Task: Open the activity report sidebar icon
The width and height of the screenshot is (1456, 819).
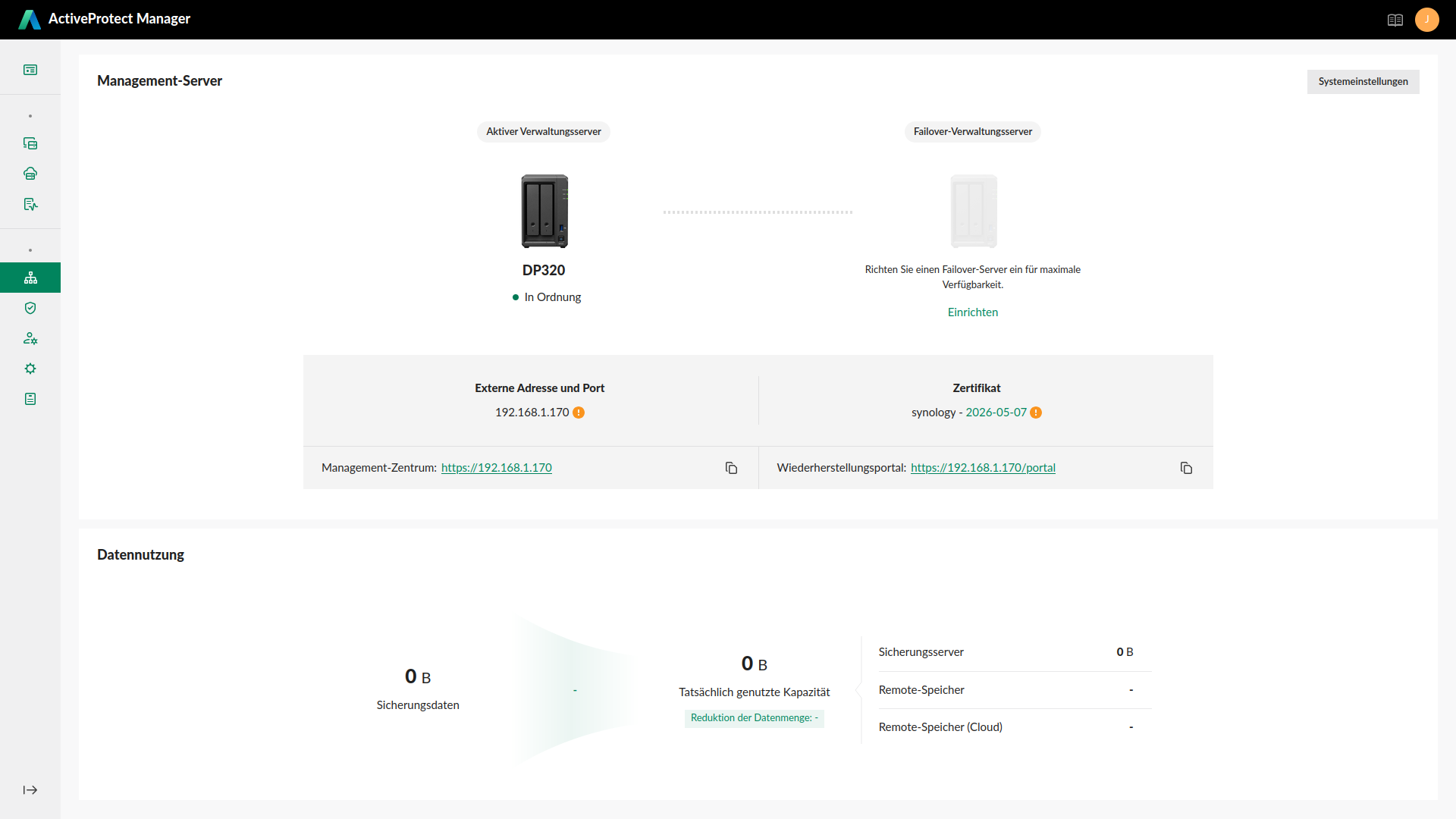Action: 30,204
